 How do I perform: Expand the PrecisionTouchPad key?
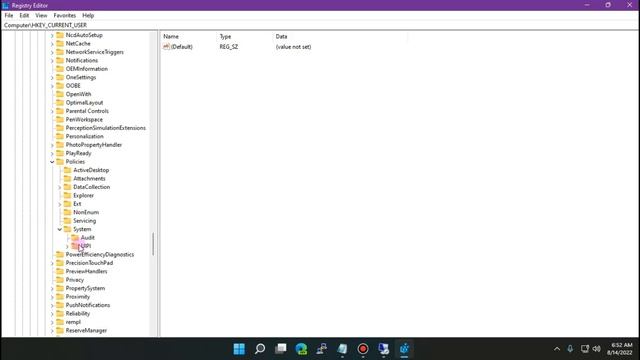52,263
